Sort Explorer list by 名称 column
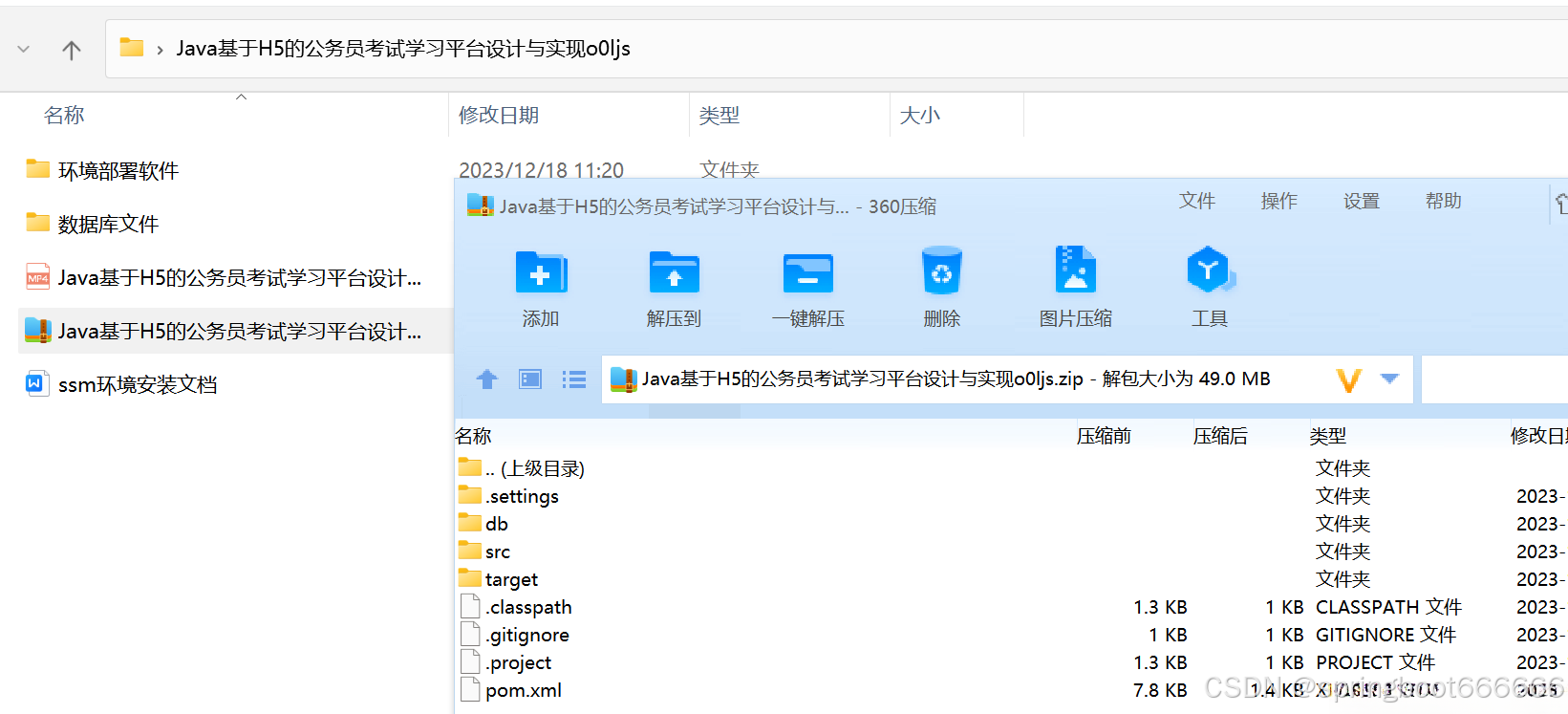This screenshot has height=714, width=1568. [64, 115]
